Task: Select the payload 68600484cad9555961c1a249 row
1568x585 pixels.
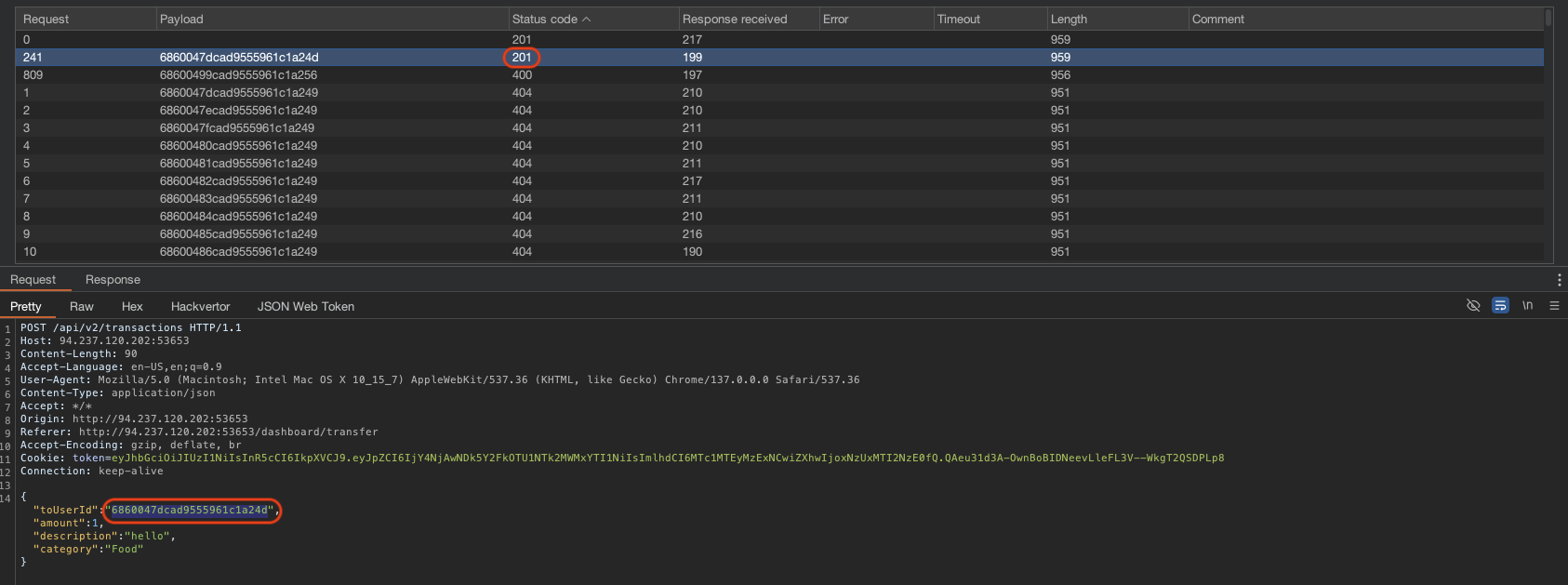Action: click(x=779, y=216)
